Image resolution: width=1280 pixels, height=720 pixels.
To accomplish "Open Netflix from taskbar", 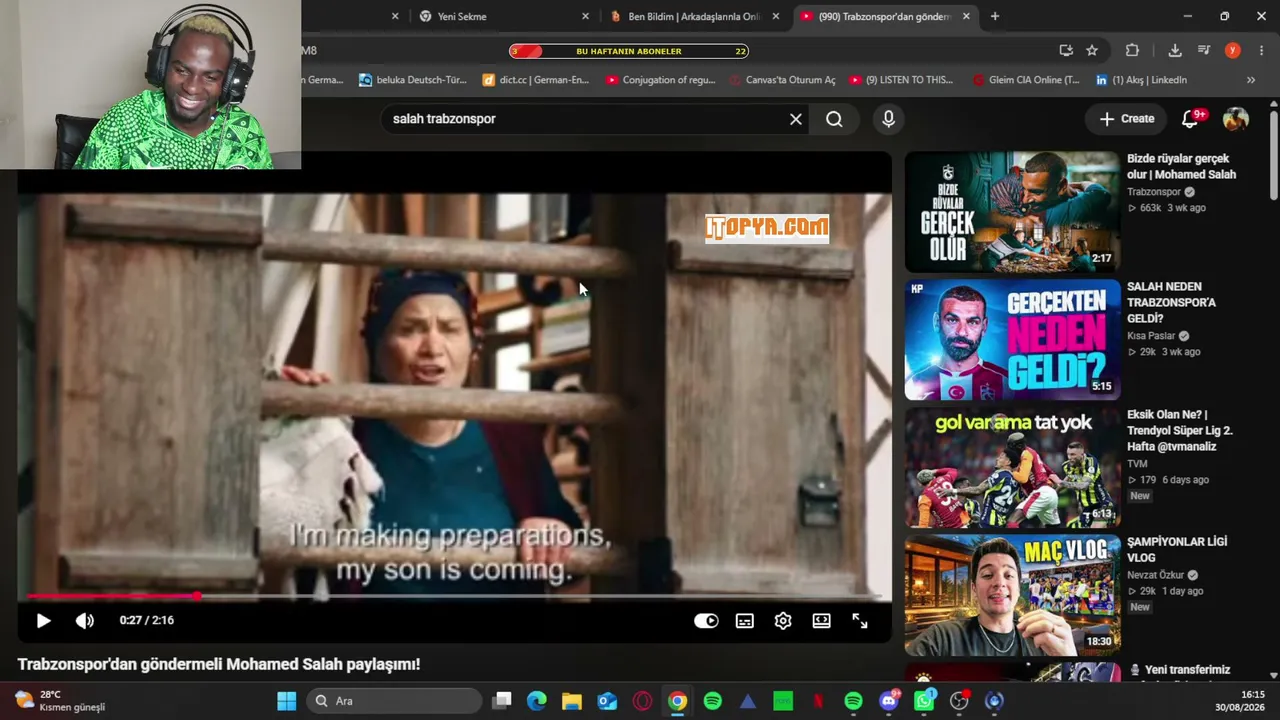I will point(818,701).
